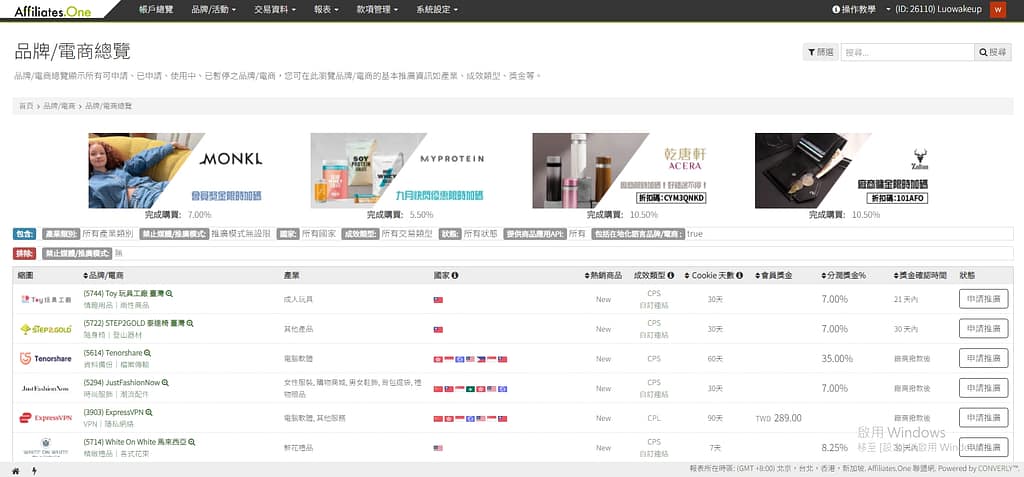Open STEP2GOLD 泰迪椅 brand link
Screen dimensions: 1024x477
(x=134, y=323)
